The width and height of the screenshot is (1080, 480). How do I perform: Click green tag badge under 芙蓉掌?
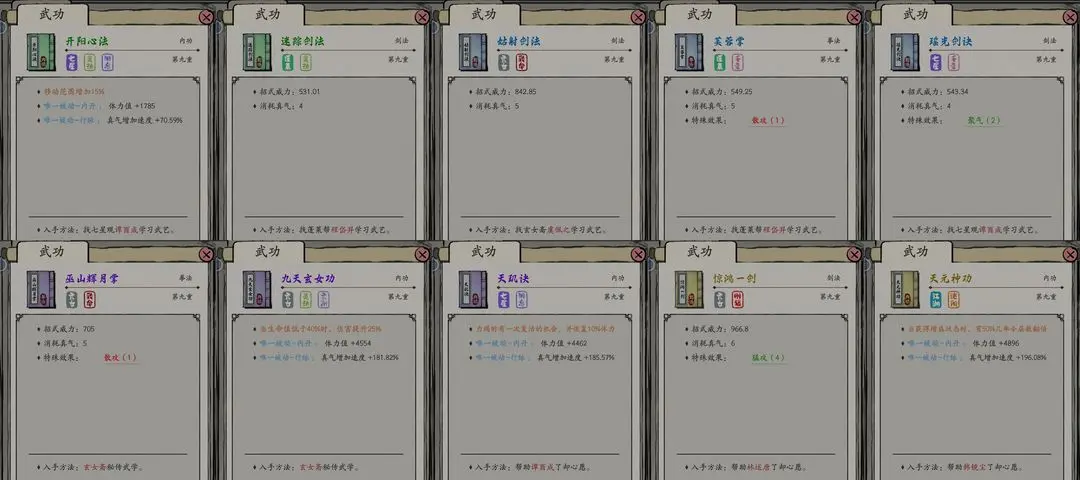click(x=719, y=63)
